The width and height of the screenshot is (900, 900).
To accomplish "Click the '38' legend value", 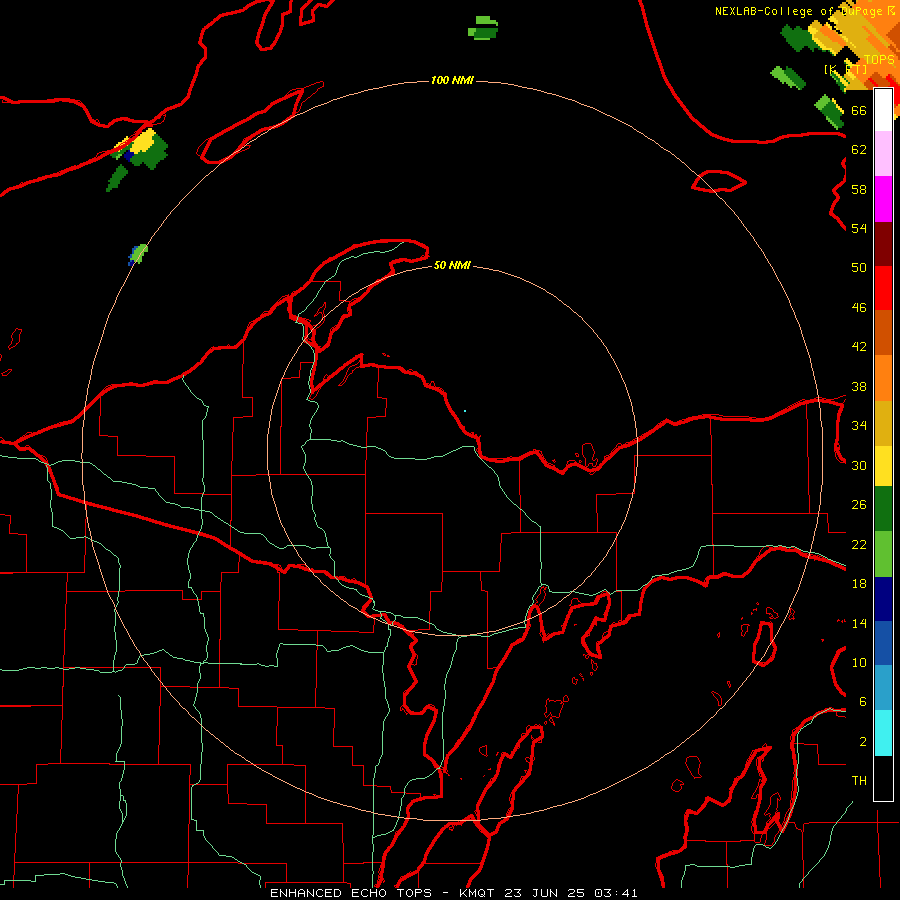I will (x=859, y=386).
